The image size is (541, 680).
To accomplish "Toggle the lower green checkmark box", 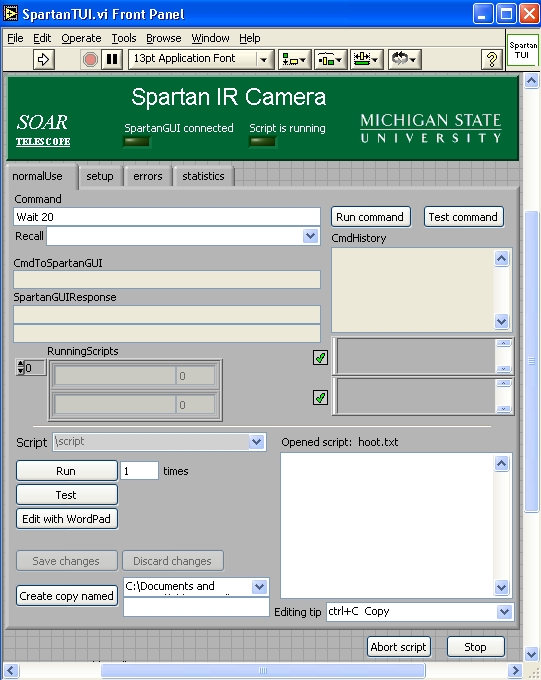I will [x=320, y=398].
